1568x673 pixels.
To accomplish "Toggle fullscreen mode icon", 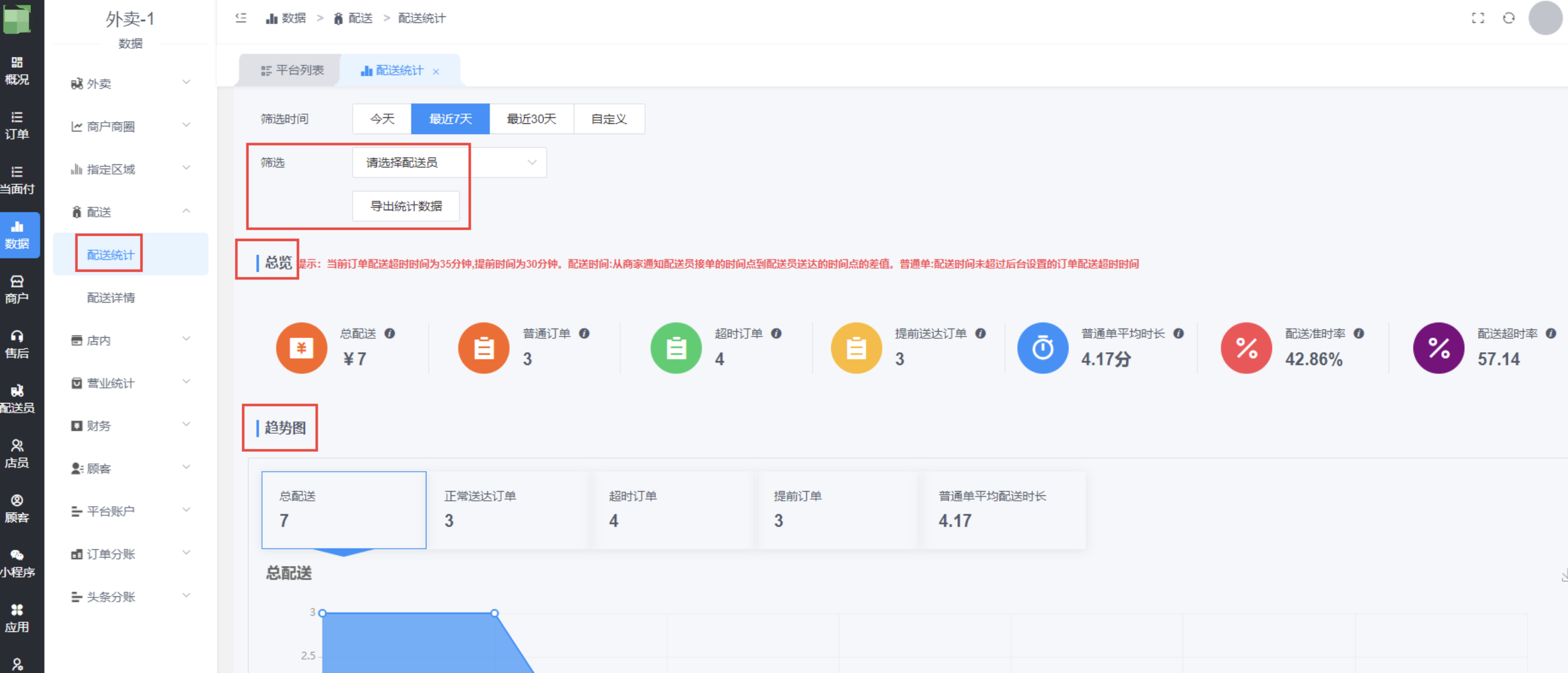I will (x=1478, y=18).
